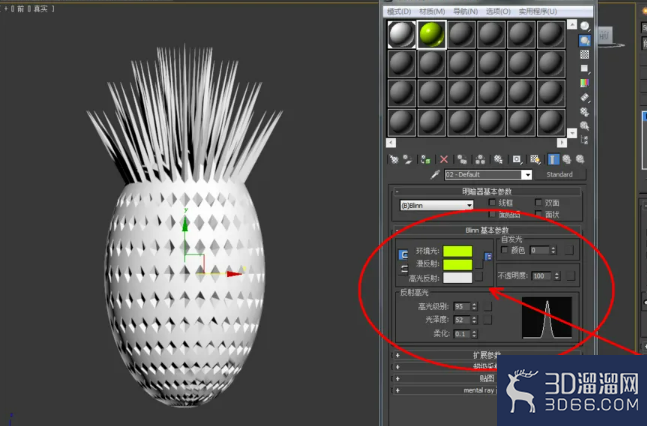
Task: Enable 线框 (Wire) checkbox
Action: click(x=492, y=202)
